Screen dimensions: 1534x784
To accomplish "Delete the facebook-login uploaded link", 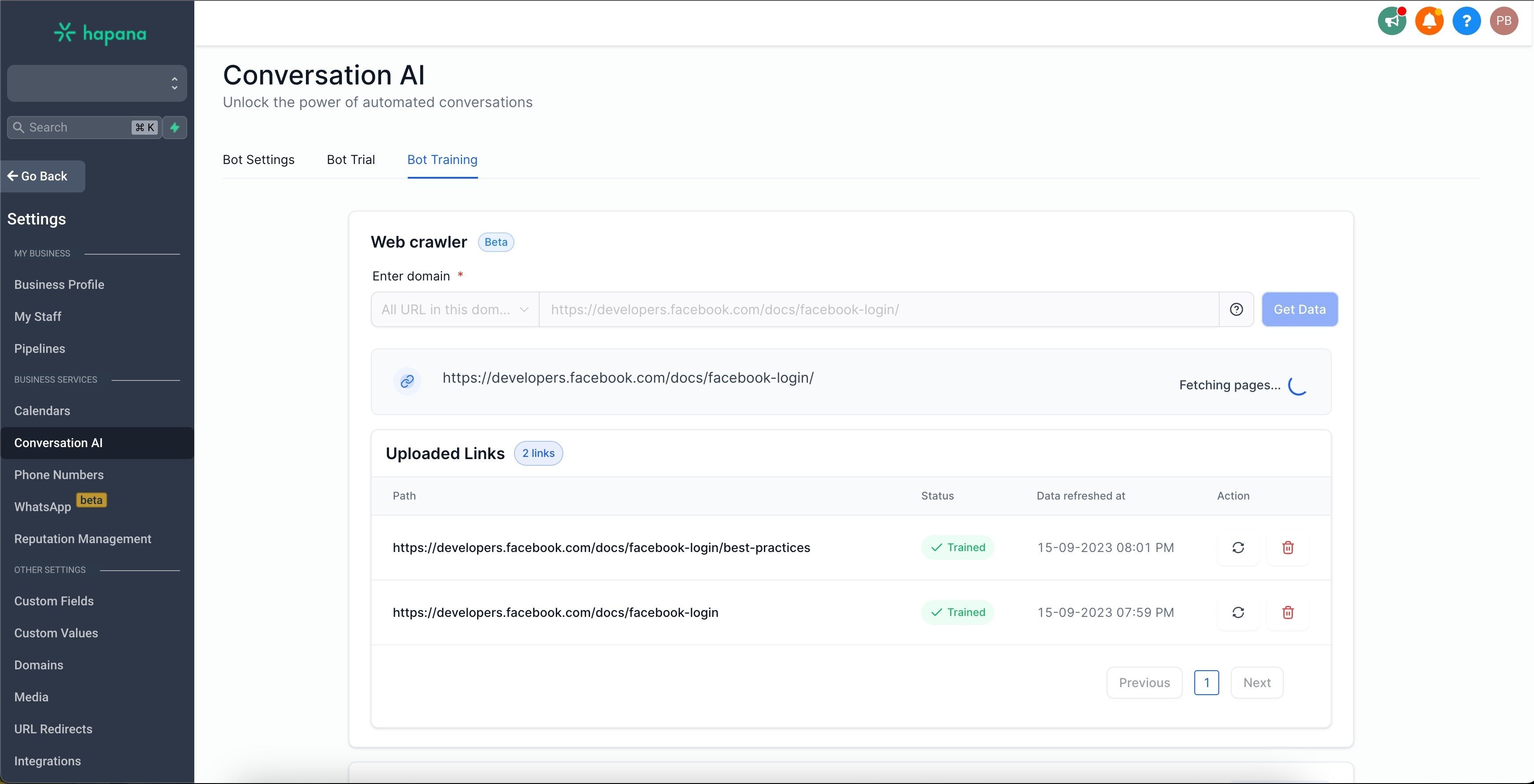I will [x=1288, y=612].
